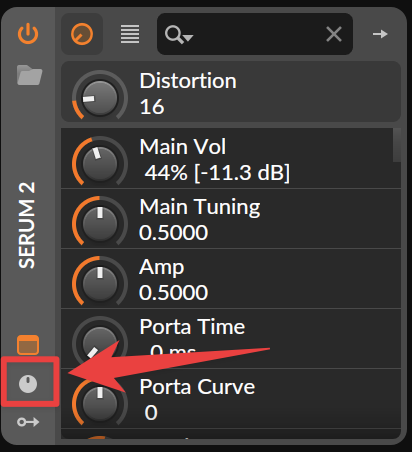Click into the parameter search field

click(255, 34)
